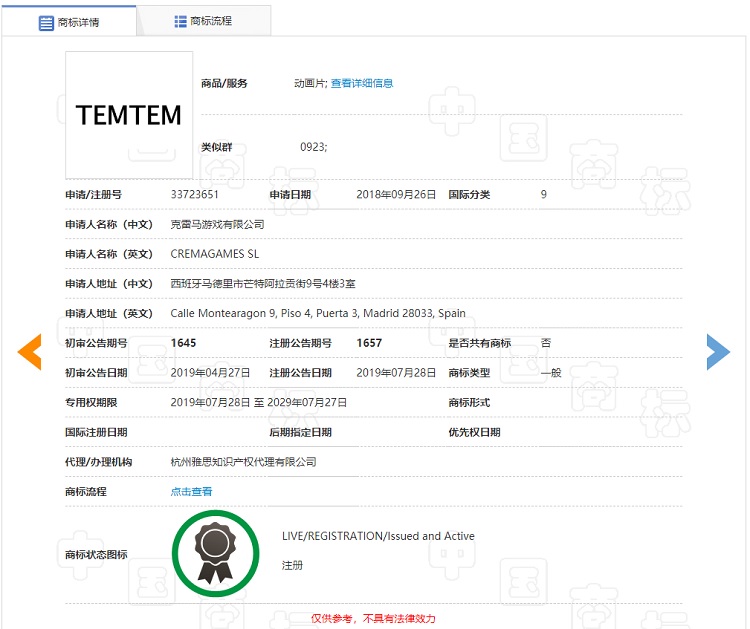Click similar group code 0923
Image resolution: width=750 pixels, height=629 pixels.
(x=313, y=147)
